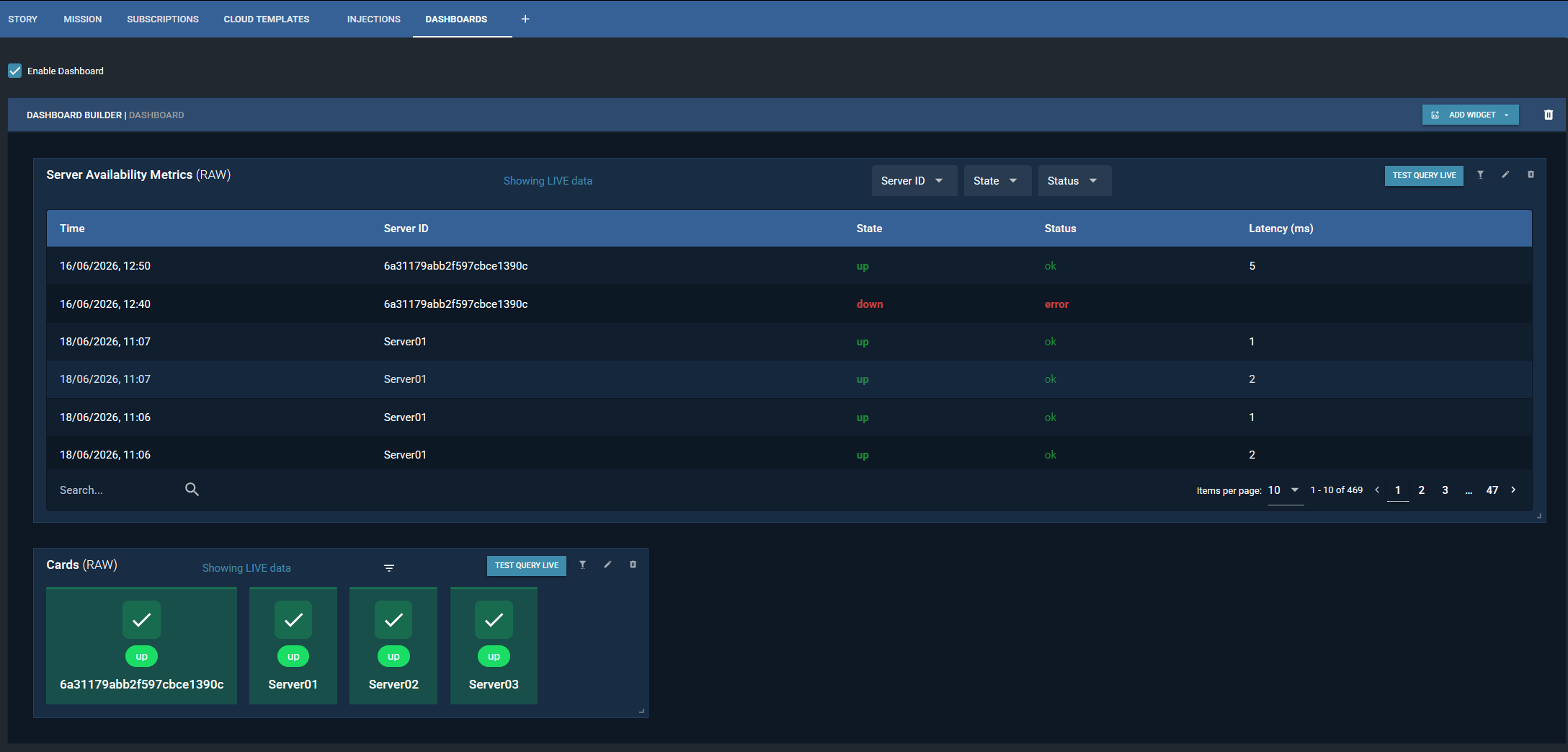Delete the Cards widget

pyautogui.click(x=633, y=565)
